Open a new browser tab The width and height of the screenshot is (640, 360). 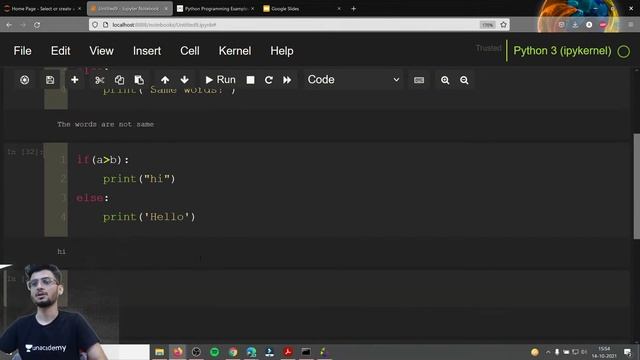pos(353,9)
